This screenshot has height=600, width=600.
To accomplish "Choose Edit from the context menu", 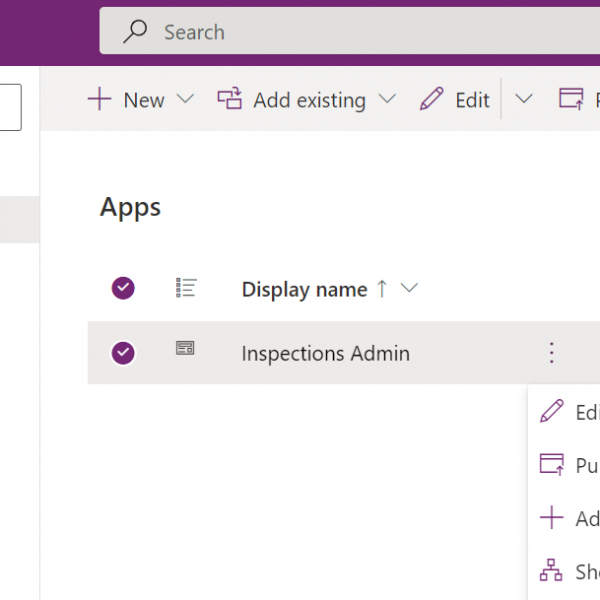I will coord(569,412).
